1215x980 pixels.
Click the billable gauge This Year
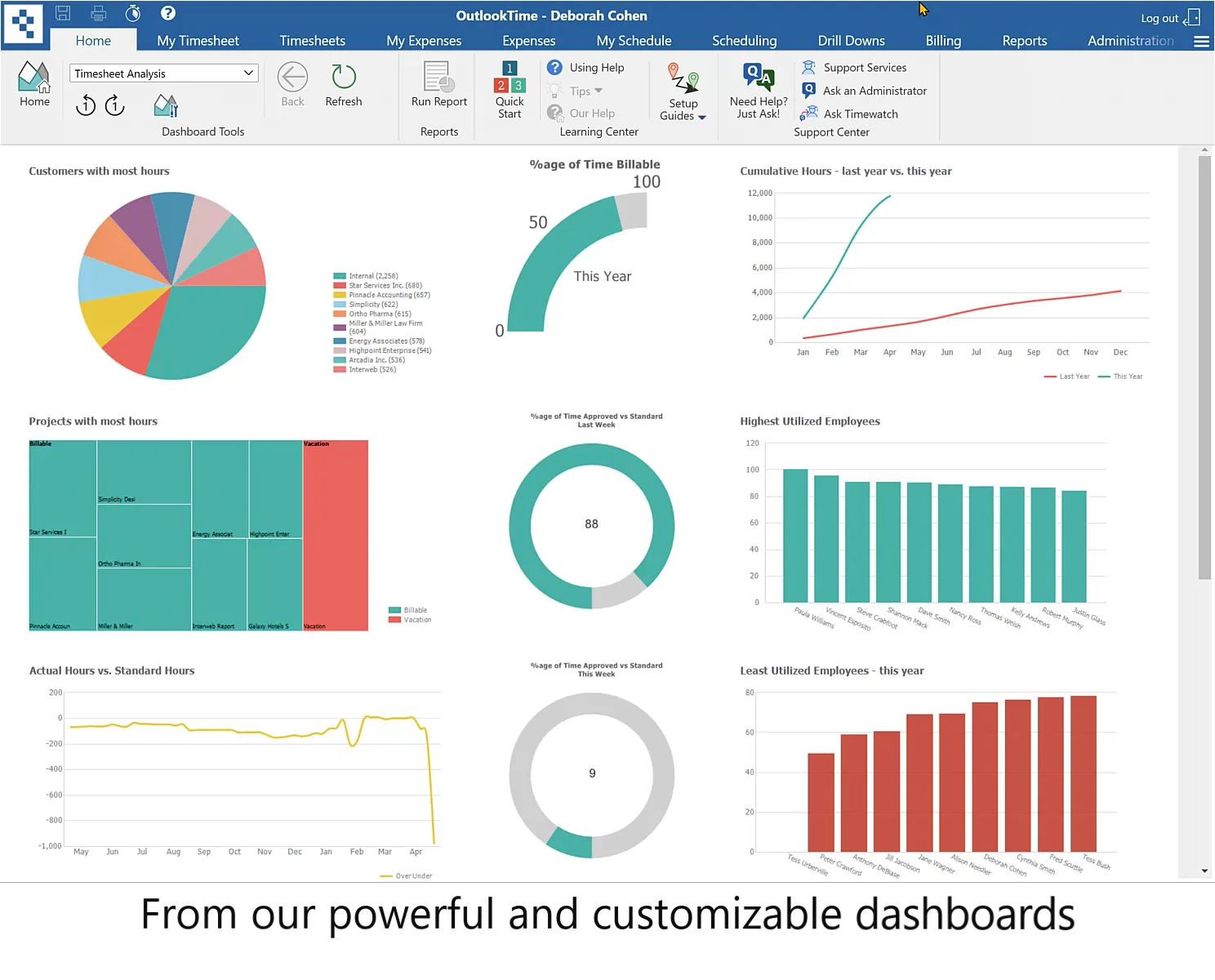point(577,261)
